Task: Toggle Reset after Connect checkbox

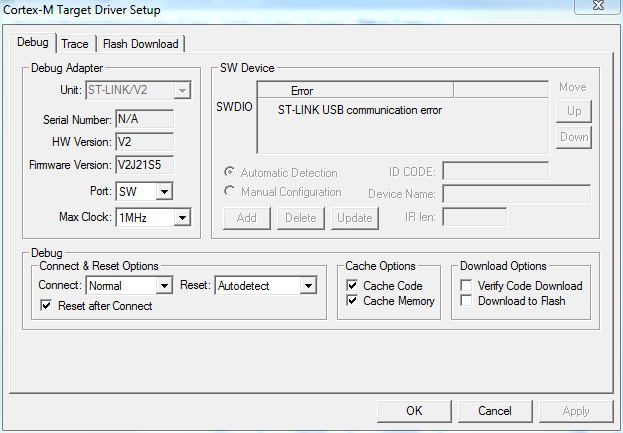Action: coord(47,306)
